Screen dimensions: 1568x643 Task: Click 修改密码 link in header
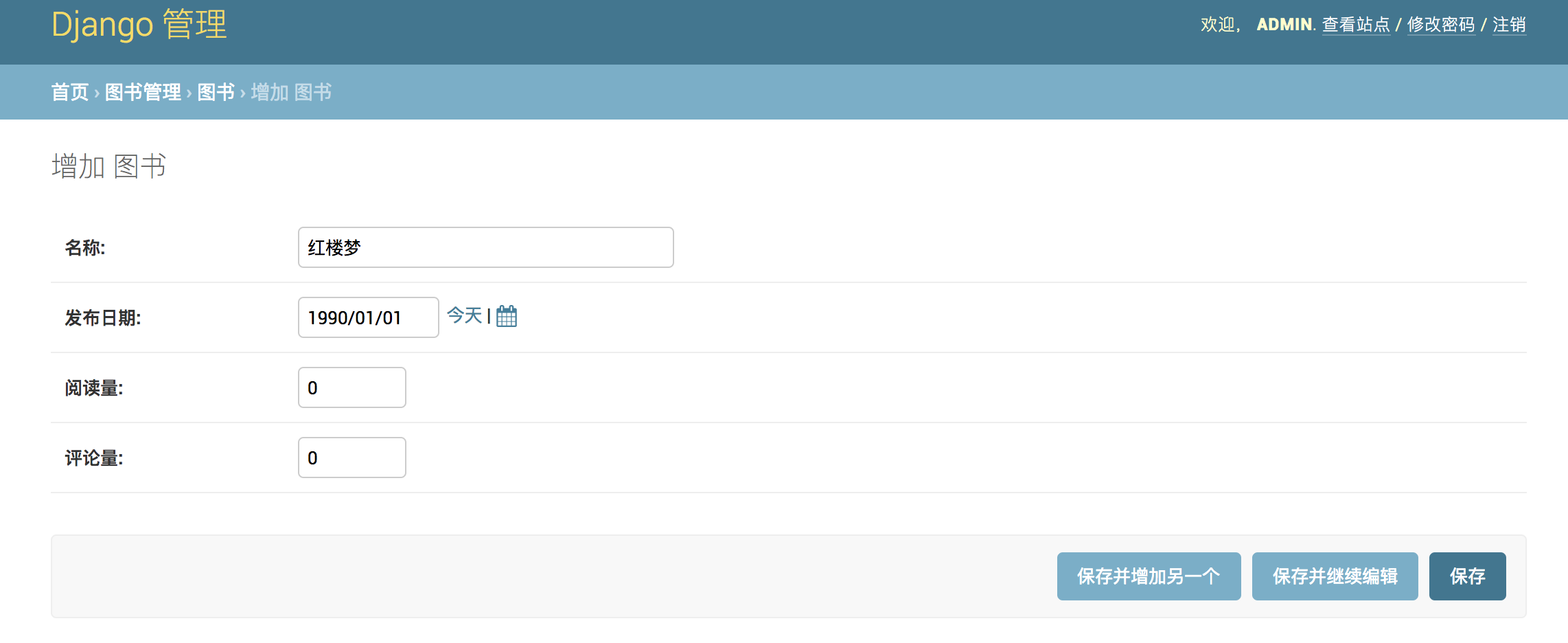[1441, 25]
